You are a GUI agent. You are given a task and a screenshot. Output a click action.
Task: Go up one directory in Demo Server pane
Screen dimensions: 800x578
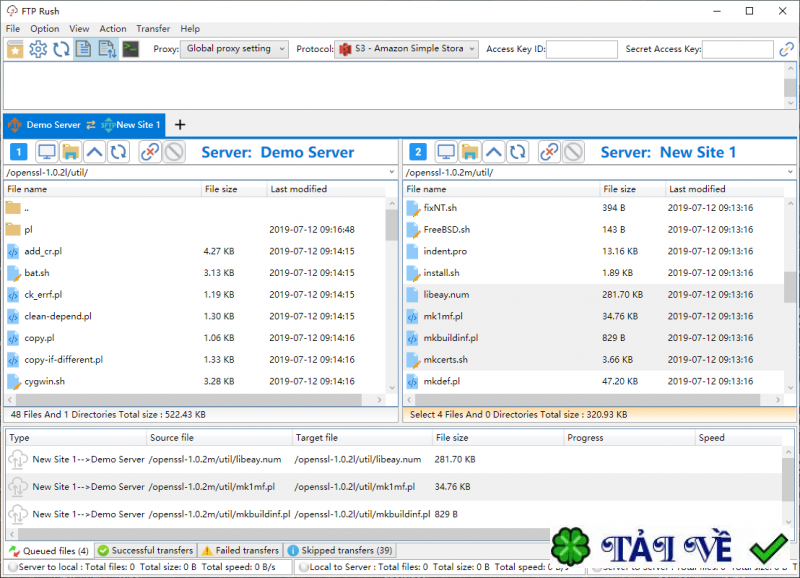[x=94, y=152]
